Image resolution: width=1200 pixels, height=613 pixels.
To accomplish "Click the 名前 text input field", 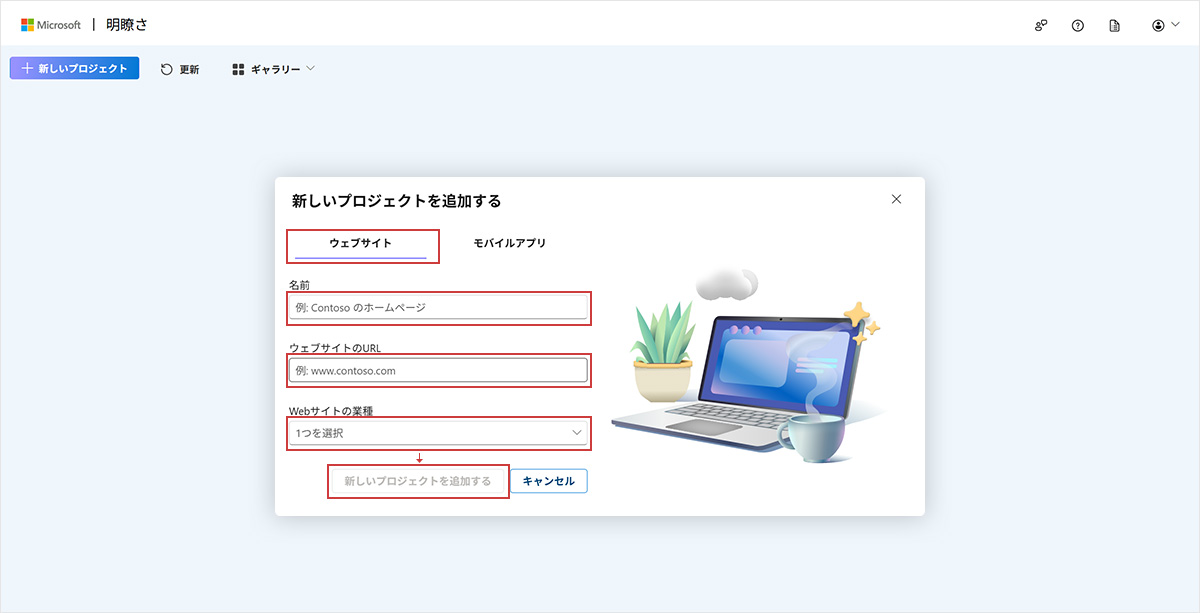I will [438, 307].
